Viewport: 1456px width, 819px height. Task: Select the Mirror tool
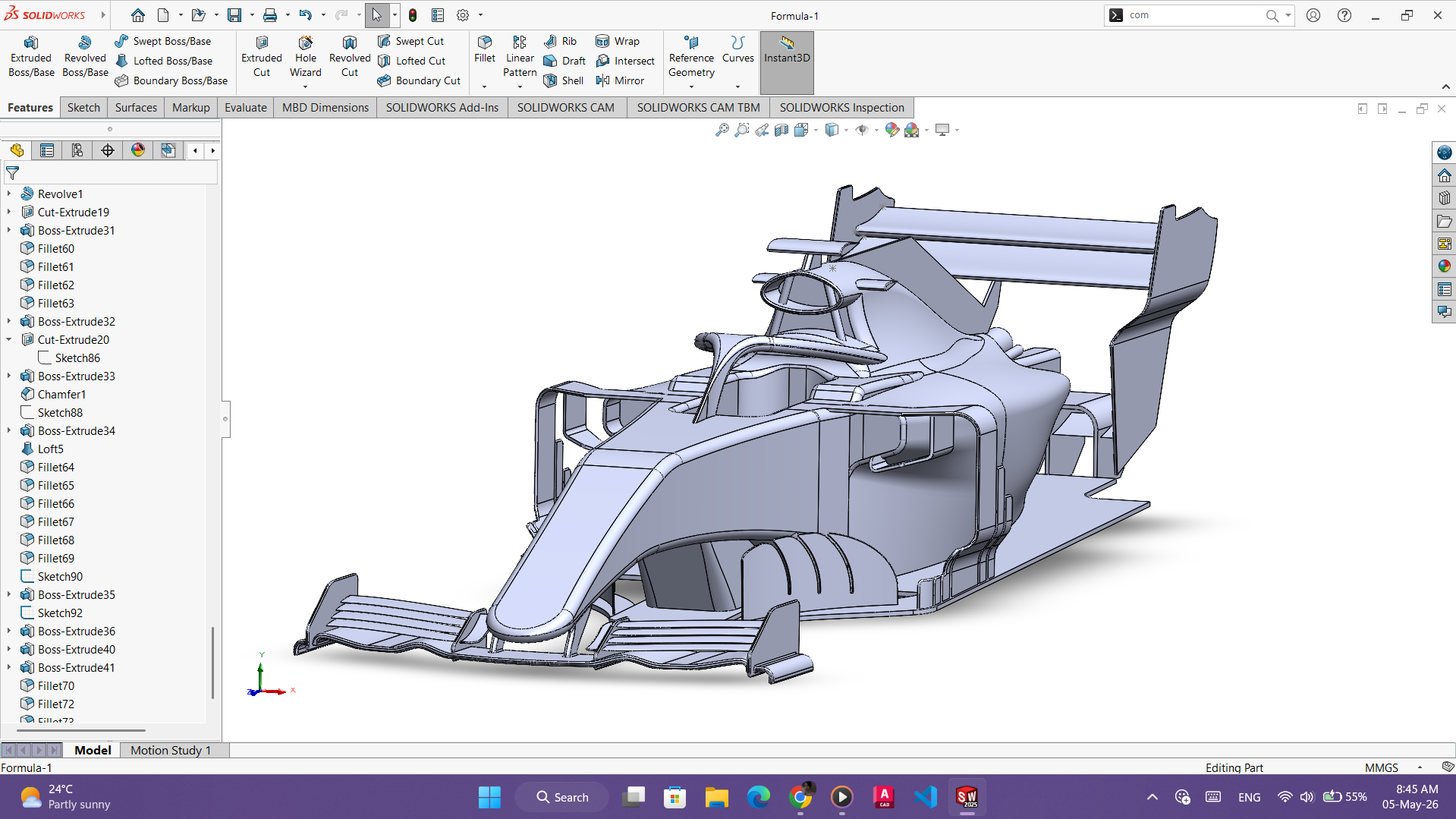tap(620, 80)
